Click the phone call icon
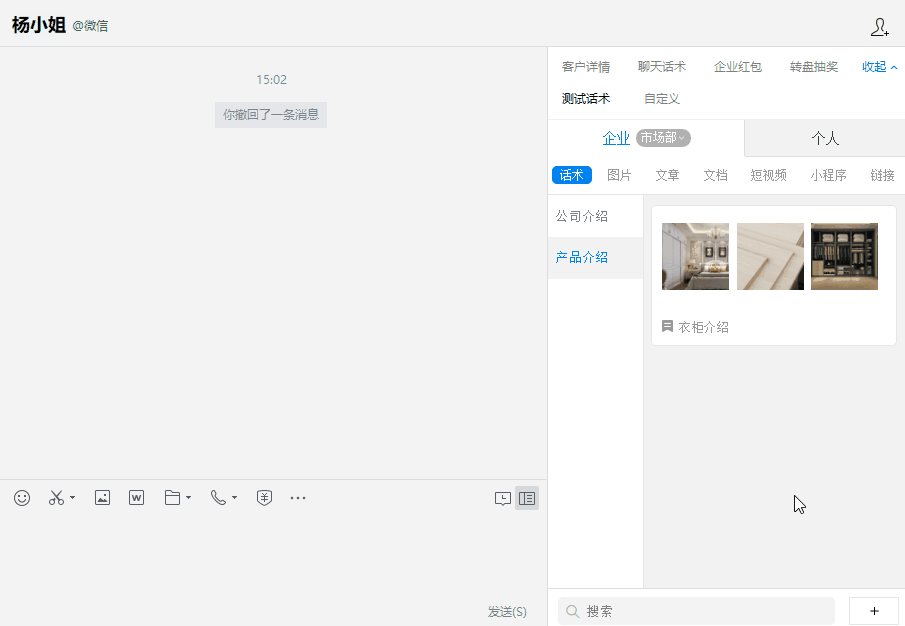 pos(218,497)
